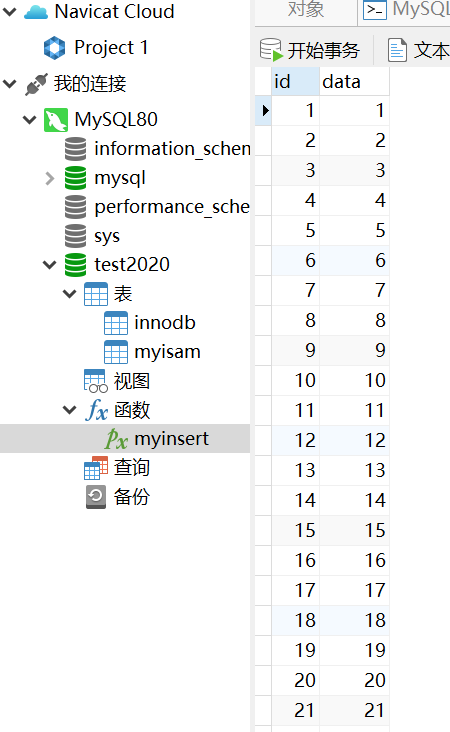Click the data column header
Screen dimensions: 450x732
tap(354, 81)
